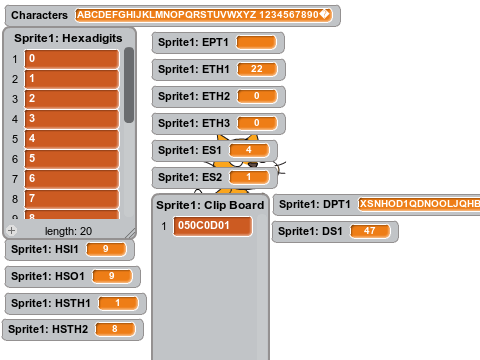This screenshot has width=480, height=360.
Task: Click the Sprite1: HSO1 monitor value
Action: 112,276
